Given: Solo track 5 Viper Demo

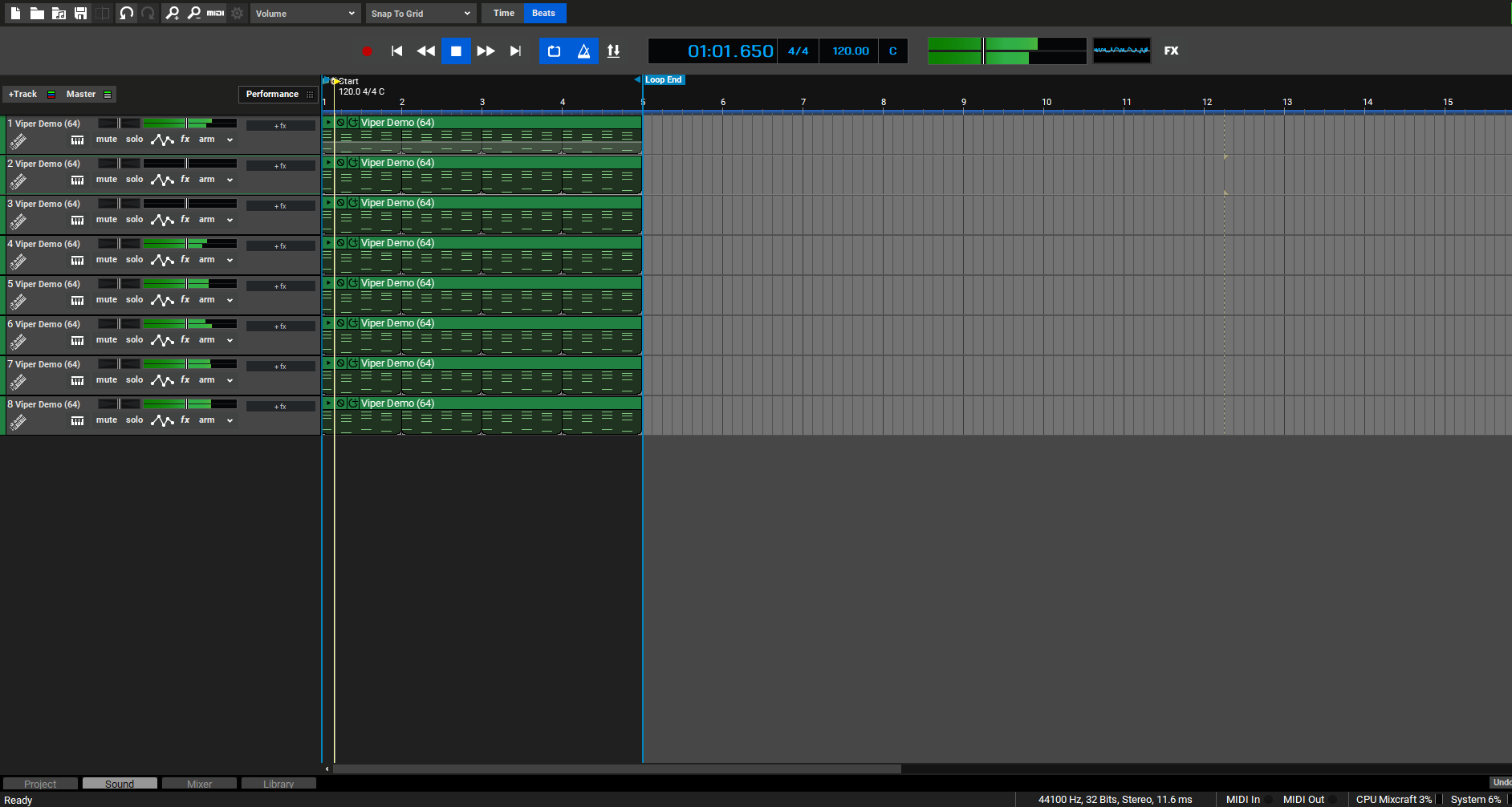Looking at the screenshot, I should click(x=135, y=300).
